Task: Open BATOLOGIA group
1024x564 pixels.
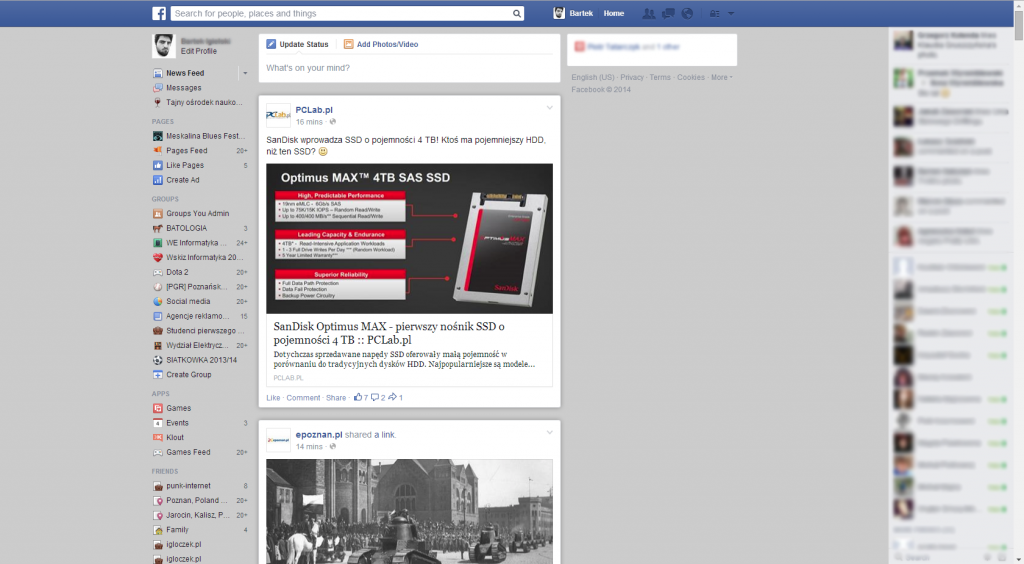Action: tap(186, 228)
